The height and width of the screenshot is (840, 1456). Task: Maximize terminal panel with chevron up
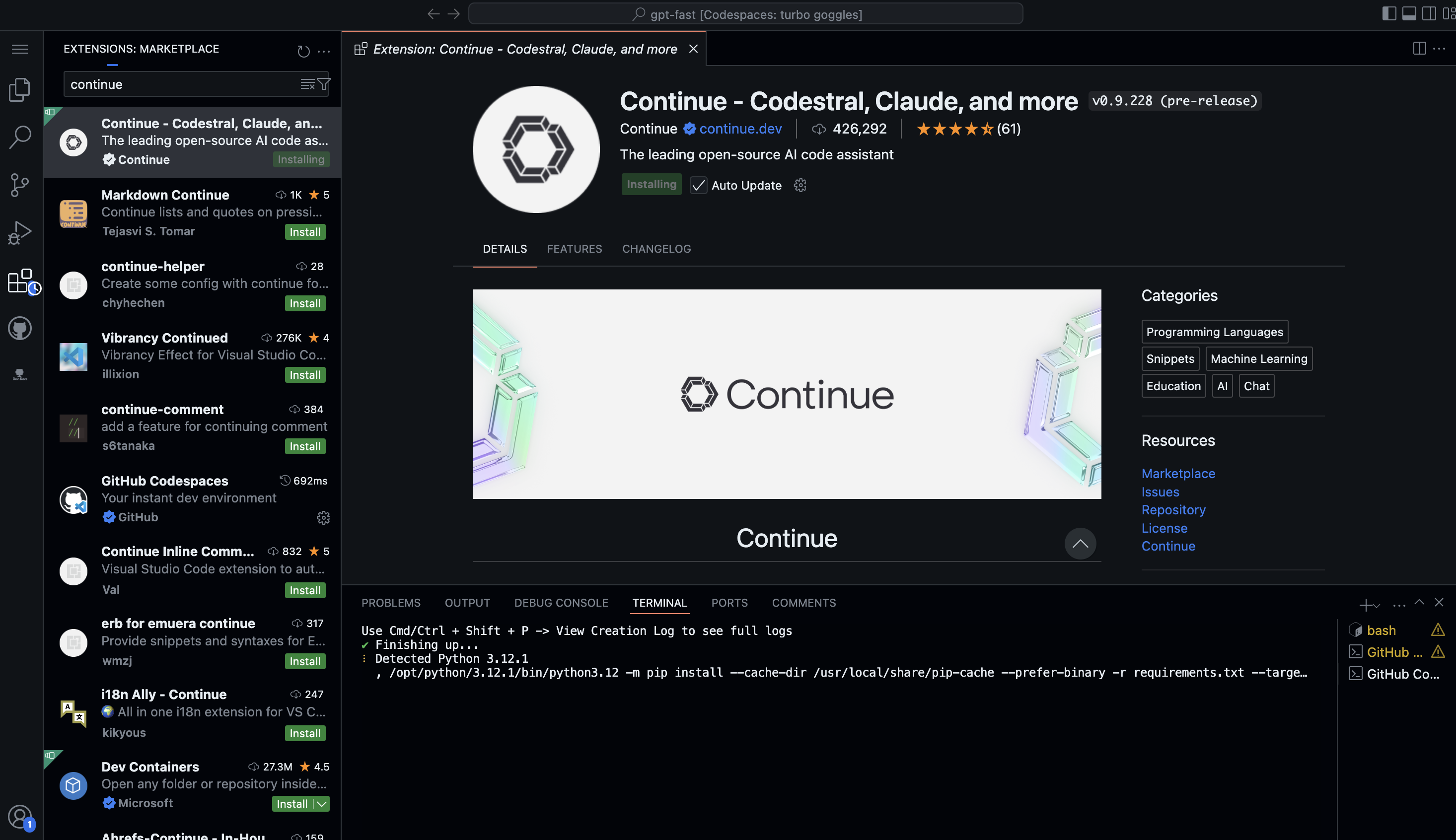(x=1419, y=603)
